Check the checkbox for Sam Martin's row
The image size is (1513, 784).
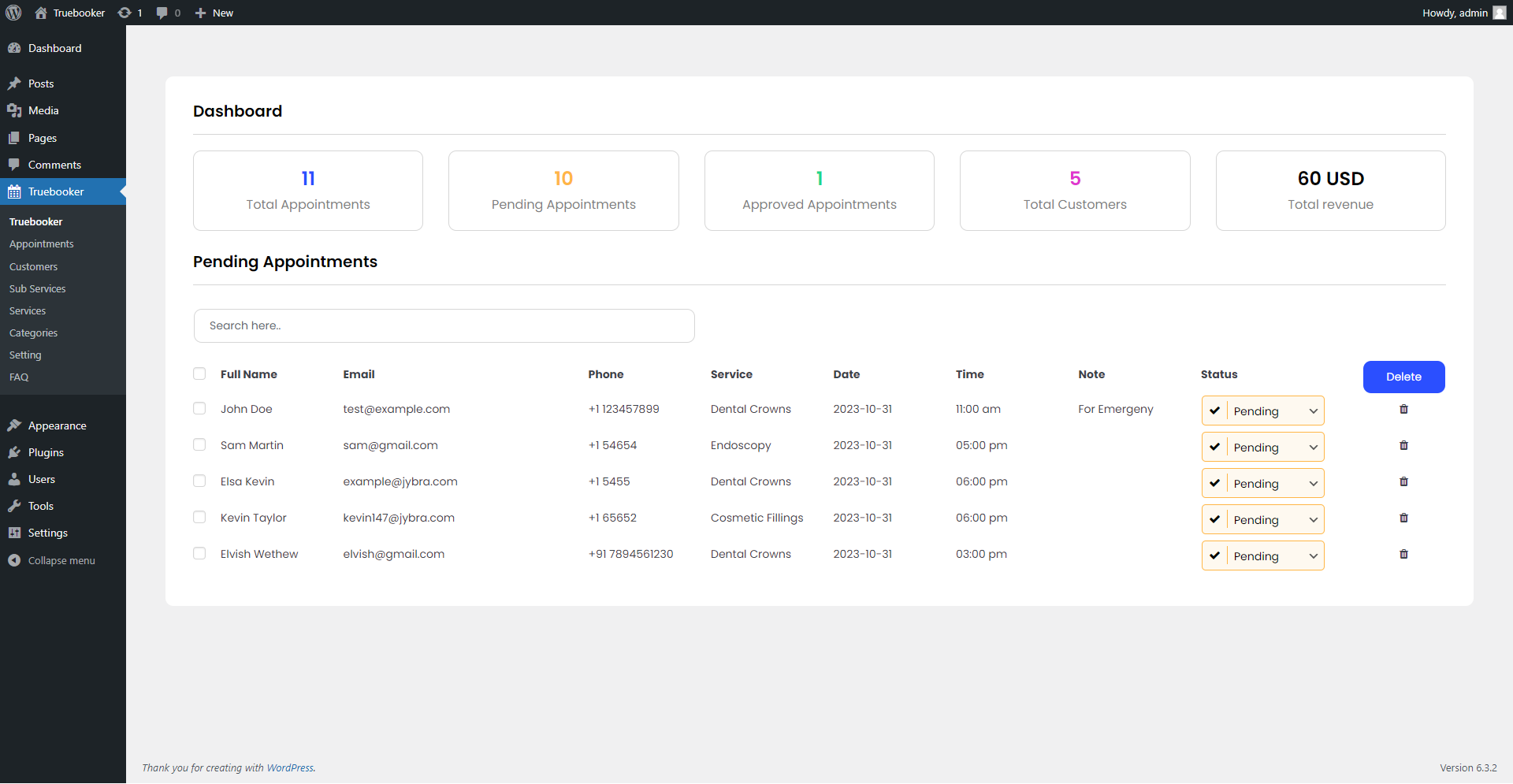[x=199, y=444]
